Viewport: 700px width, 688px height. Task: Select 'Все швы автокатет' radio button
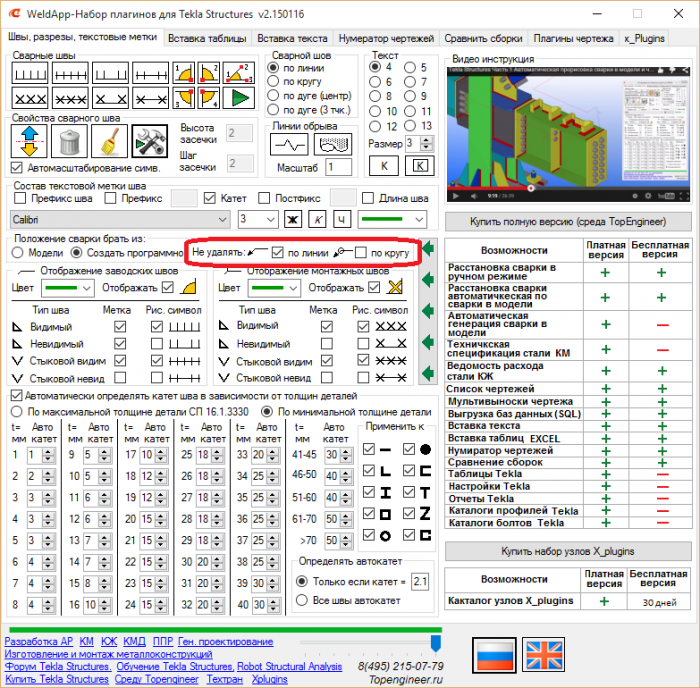coord(302,600)
